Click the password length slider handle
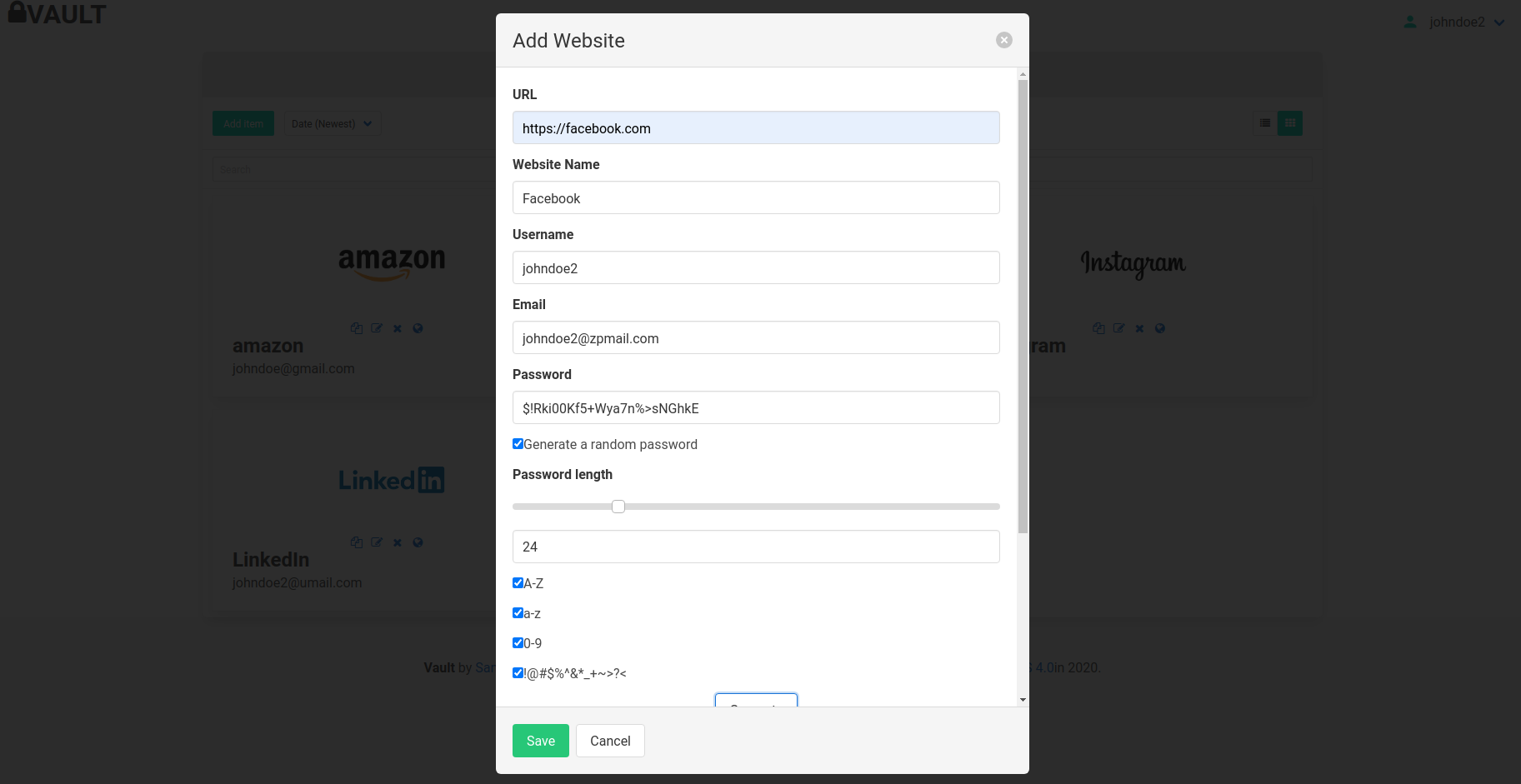This screenshot has width=1521, height=784. click(618, 507)
